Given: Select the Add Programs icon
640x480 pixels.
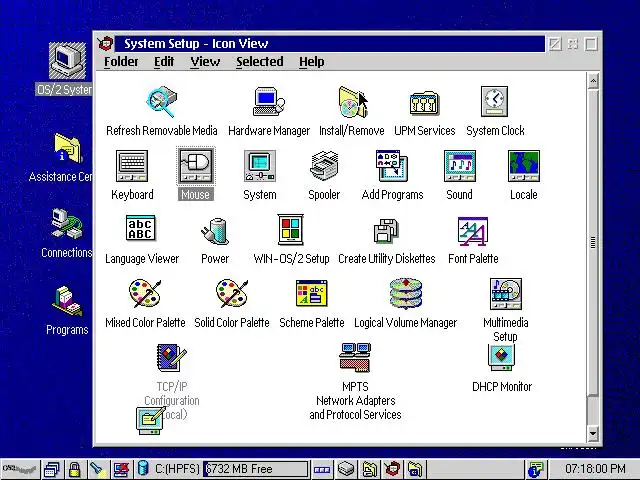Looking at the screenshot, I should point(392,166).
